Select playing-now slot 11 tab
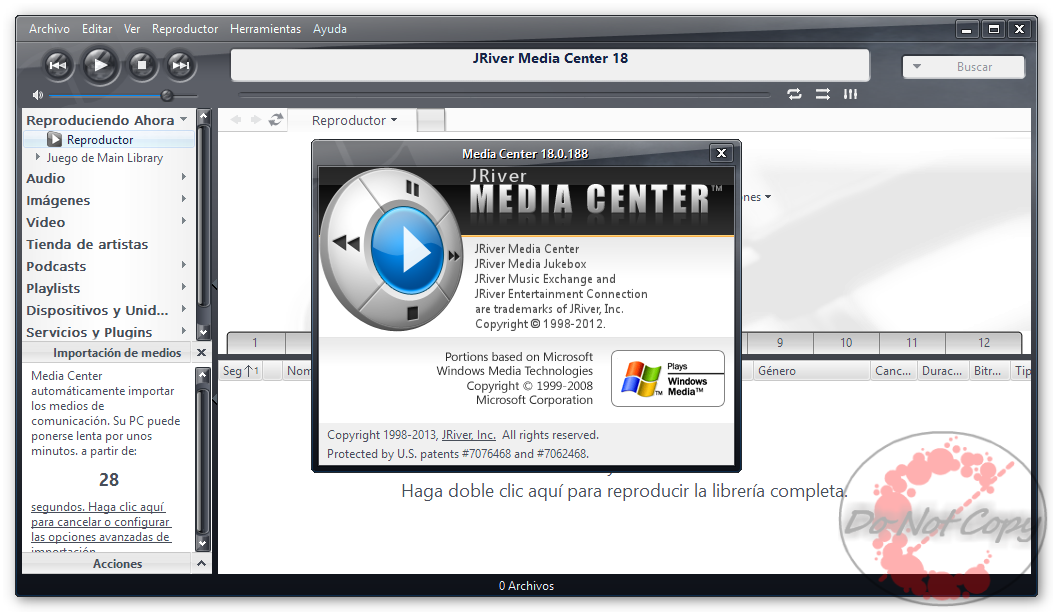 pos(911,343)
